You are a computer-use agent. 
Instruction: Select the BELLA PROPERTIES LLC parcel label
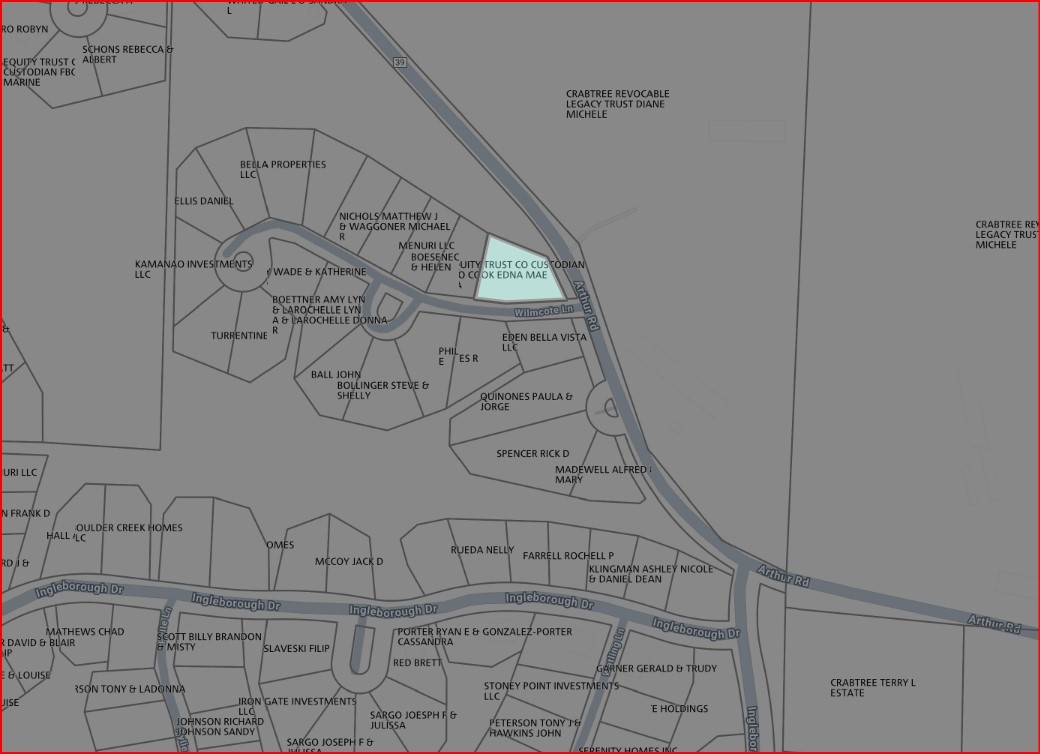283,169
